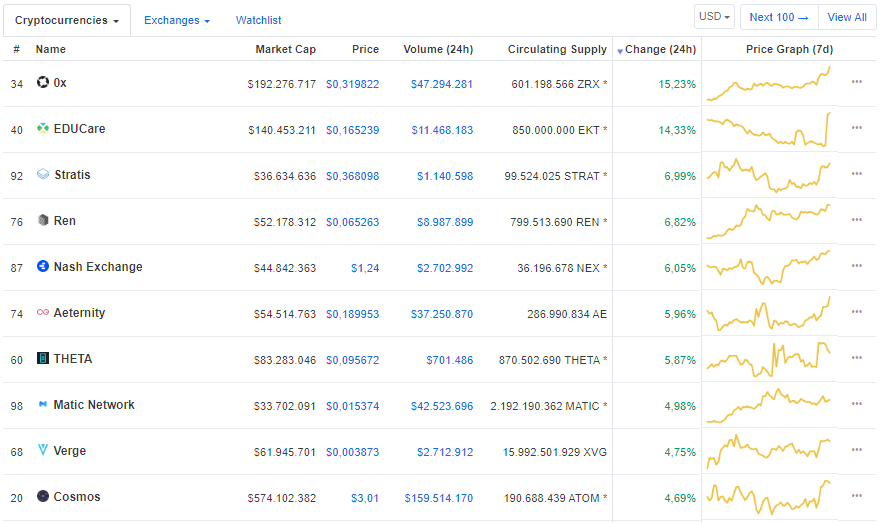The height and width of the screenshot is (523, 880).
Task: Open the Nash Exchange name link
Action: click(x=98, y=267)
